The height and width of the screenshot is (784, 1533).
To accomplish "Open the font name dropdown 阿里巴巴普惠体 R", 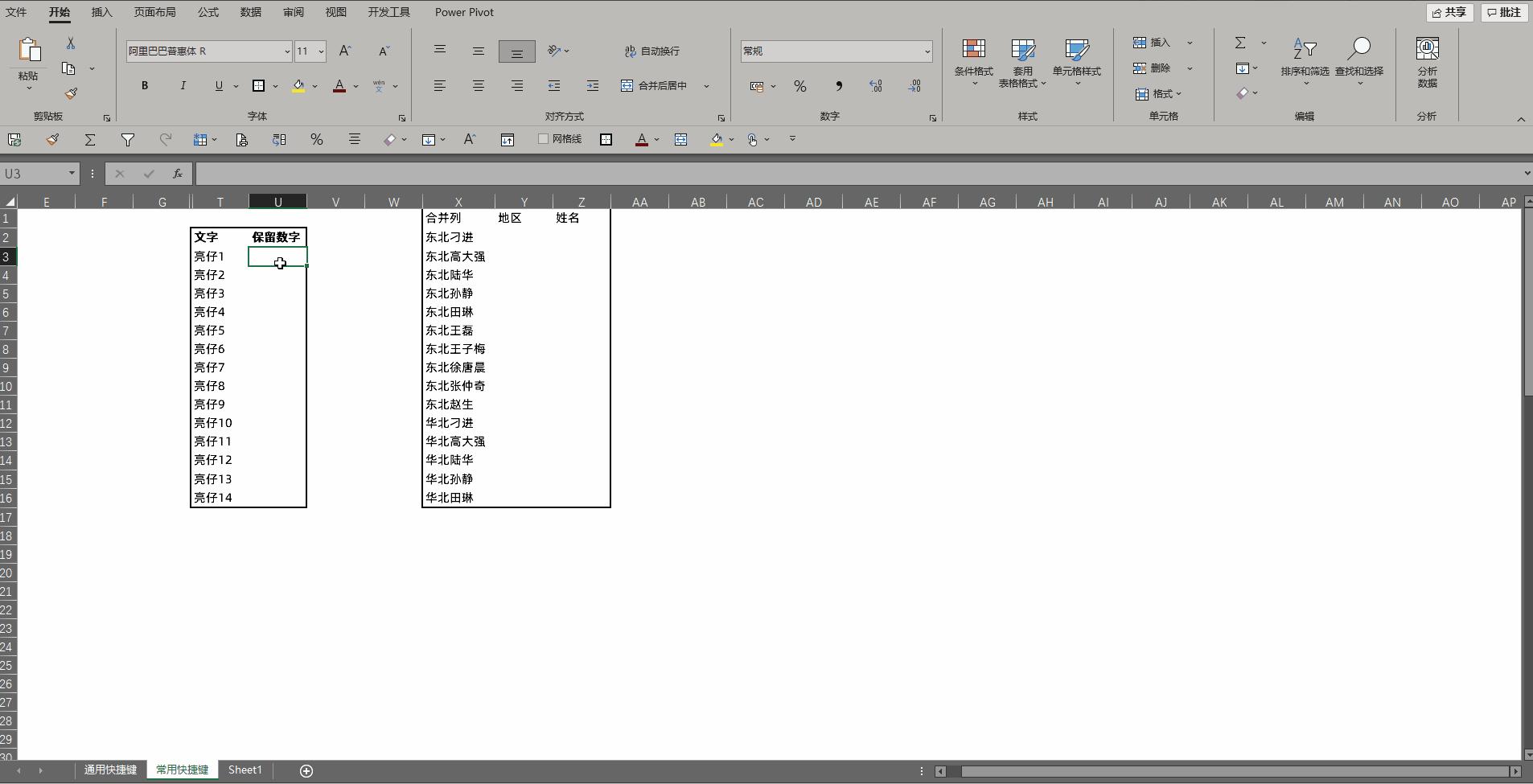I will (x=286, y=51).
